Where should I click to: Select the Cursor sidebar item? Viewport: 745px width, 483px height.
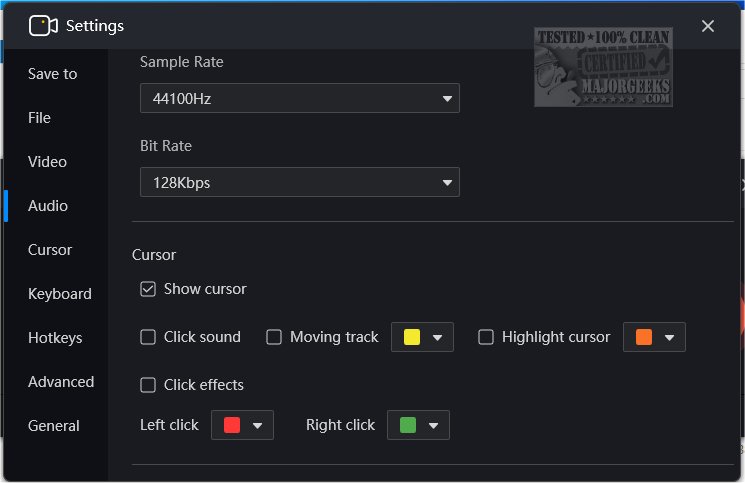(x=50, y=250)
